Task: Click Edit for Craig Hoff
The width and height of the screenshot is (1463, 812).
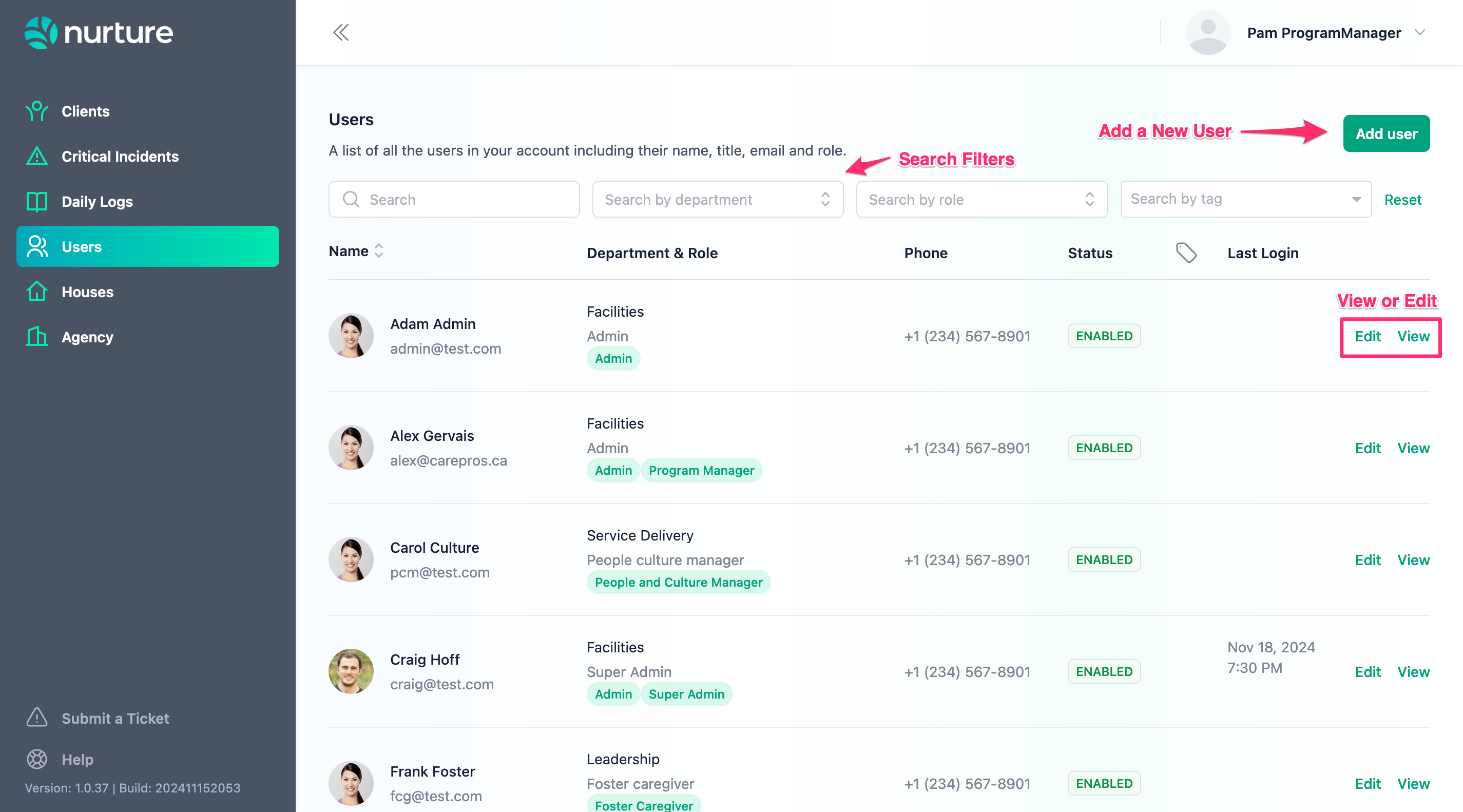Action: (x=1367, y=672)
